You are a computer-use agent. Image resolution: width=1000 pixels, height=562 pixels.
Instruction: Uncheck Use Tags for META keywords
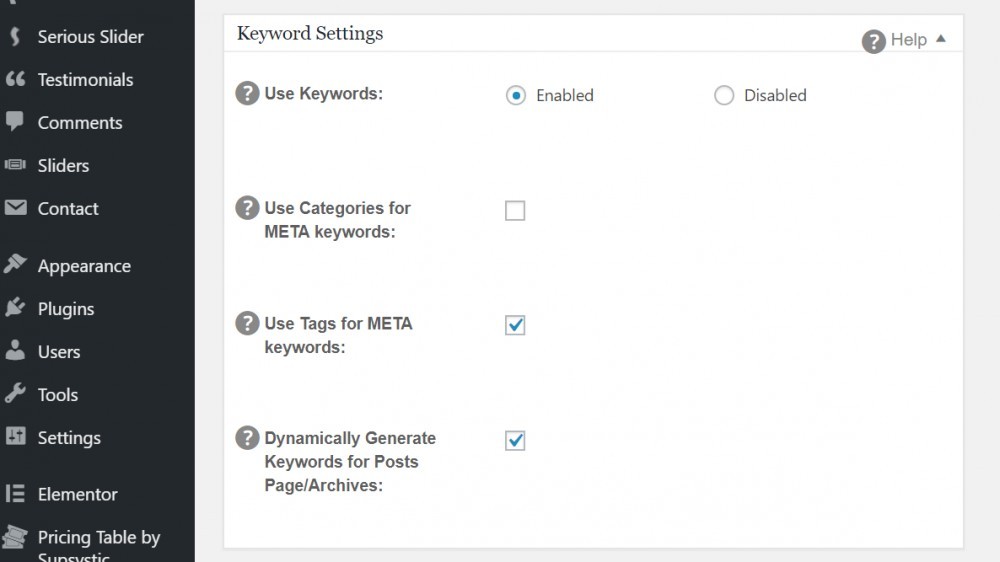[515, 325]
